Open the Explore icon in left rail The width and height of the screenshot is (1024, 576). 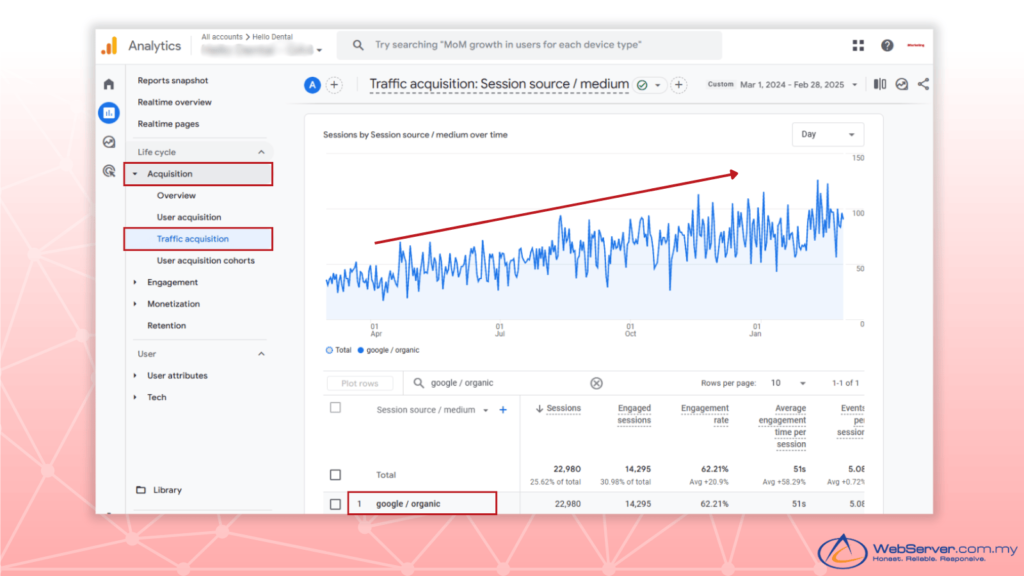coord(109,142)
